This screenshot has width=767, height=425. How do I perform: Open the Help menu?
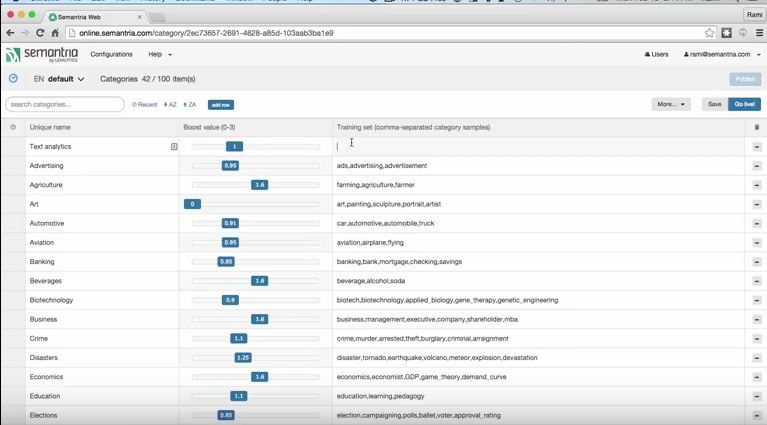pyautogui.click(x=160, y=54)
